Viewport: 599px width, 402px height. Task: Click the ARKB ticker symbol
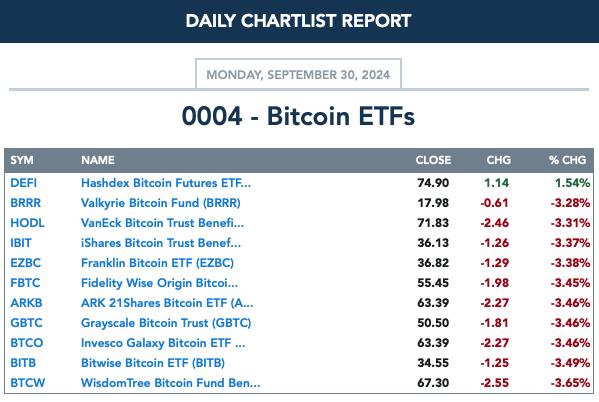click(26, 303)
